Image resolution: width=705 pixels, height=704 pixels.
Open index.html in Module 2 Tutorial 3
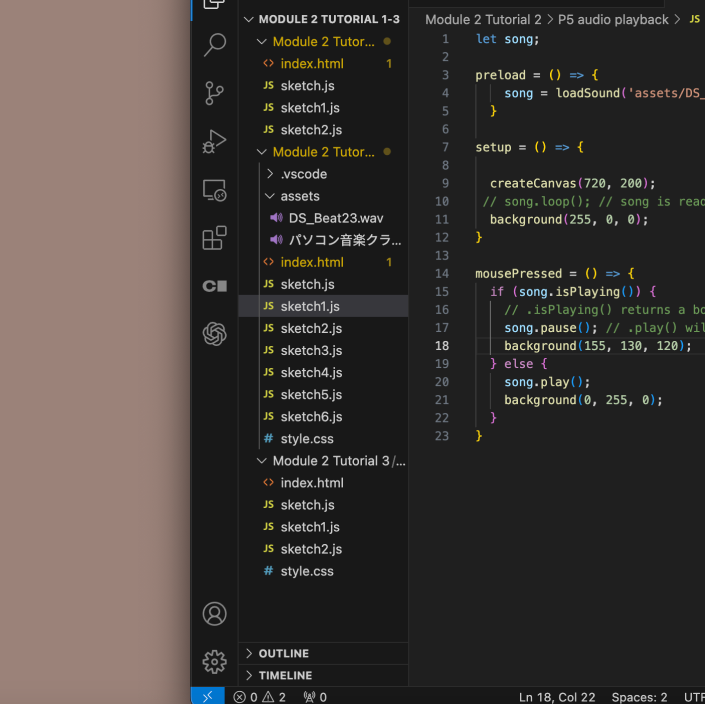click(x=323, y=483)
